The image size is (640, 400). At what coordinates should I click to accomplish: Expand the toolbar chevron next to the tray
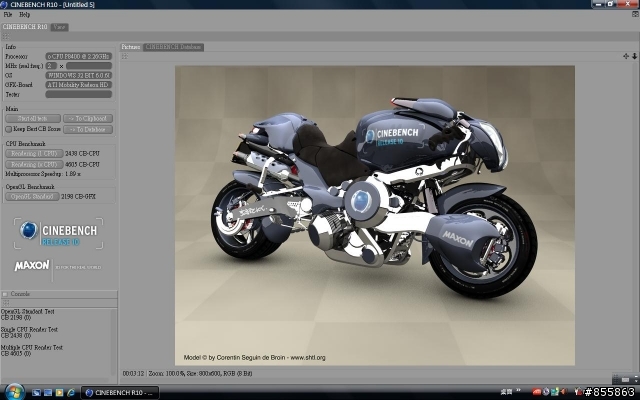[519, 391]
